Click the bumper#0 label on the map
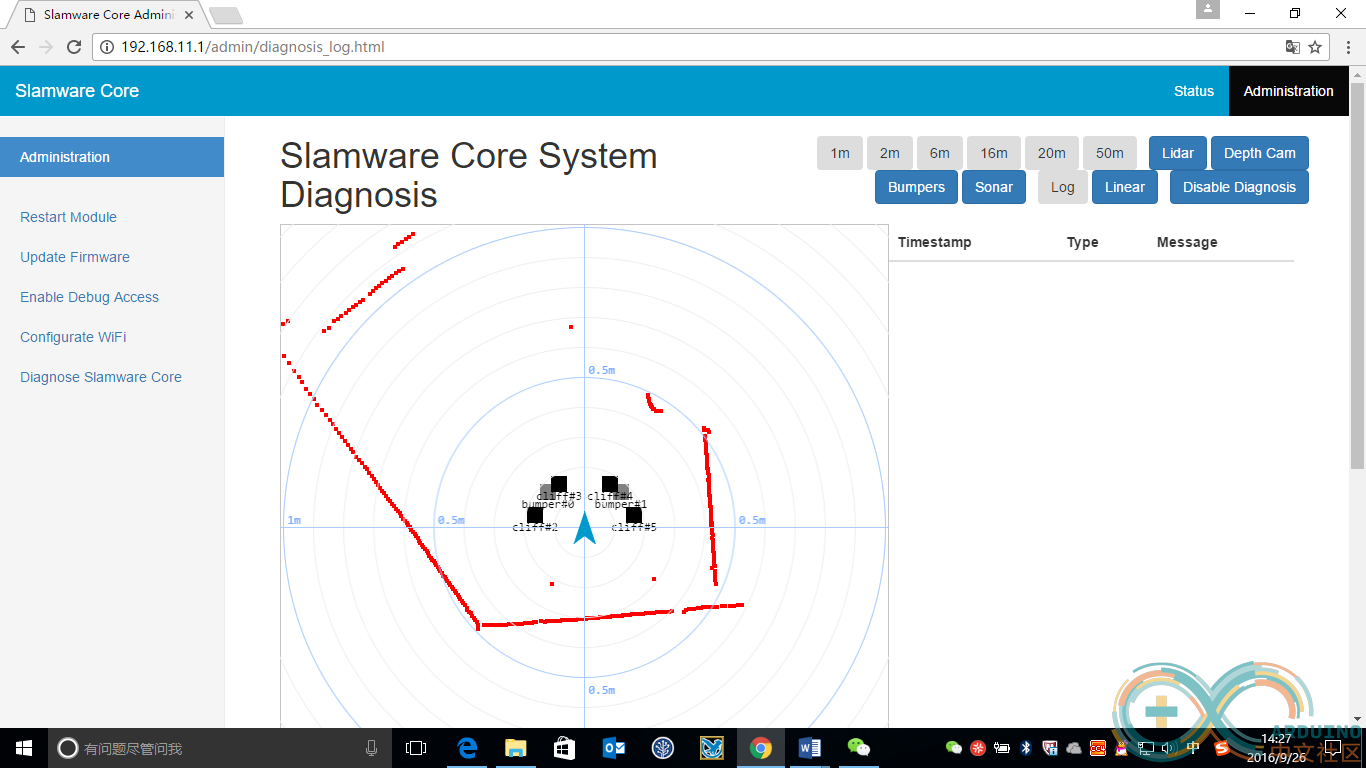 point(548,505)
